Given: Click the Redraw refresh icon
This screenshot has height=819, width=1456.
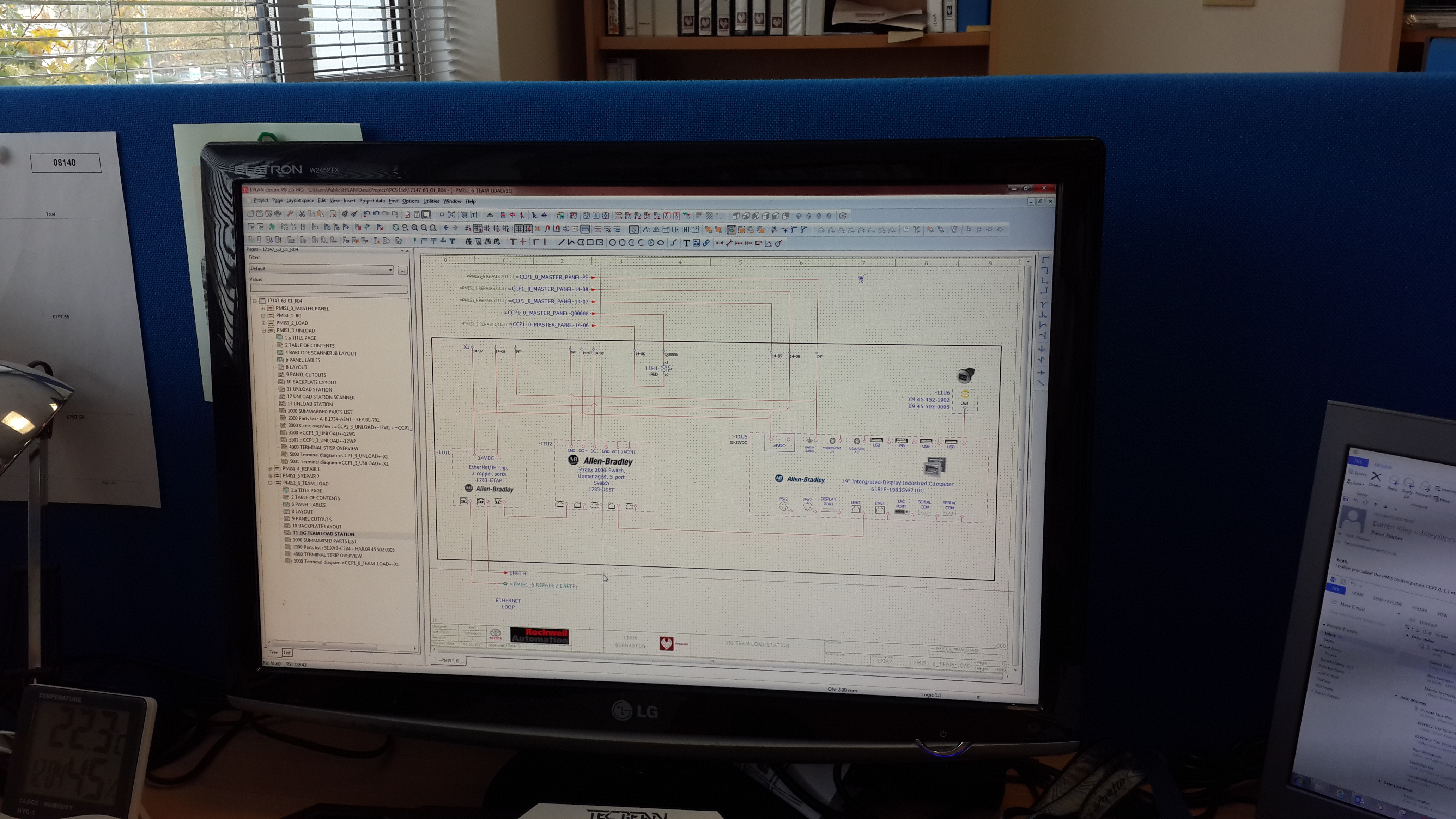Looking at the screenshot, I should [x=396, y=228].
